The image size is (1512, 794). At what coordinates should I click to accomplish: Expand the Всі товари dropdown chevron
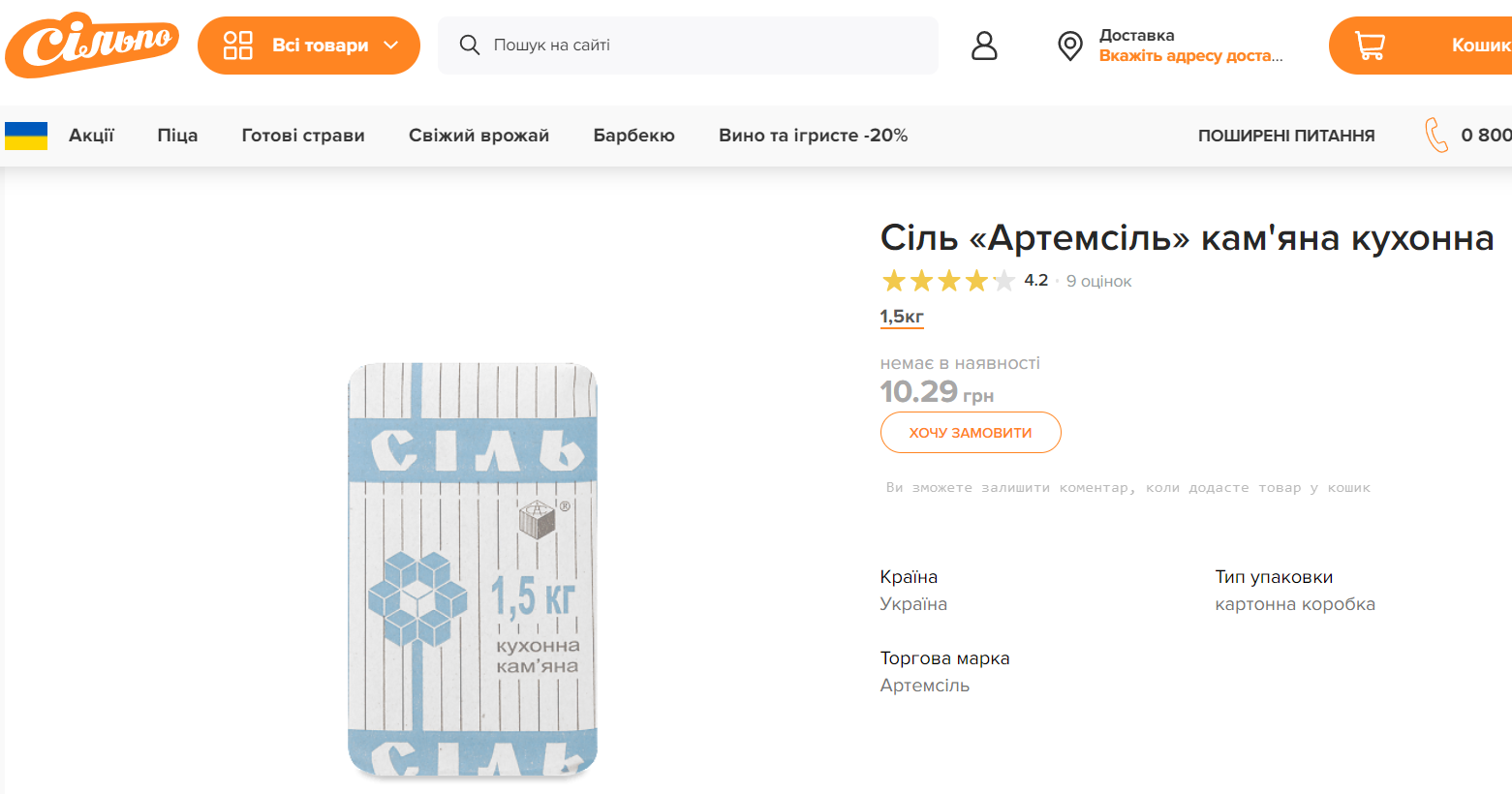click(391, 46)
